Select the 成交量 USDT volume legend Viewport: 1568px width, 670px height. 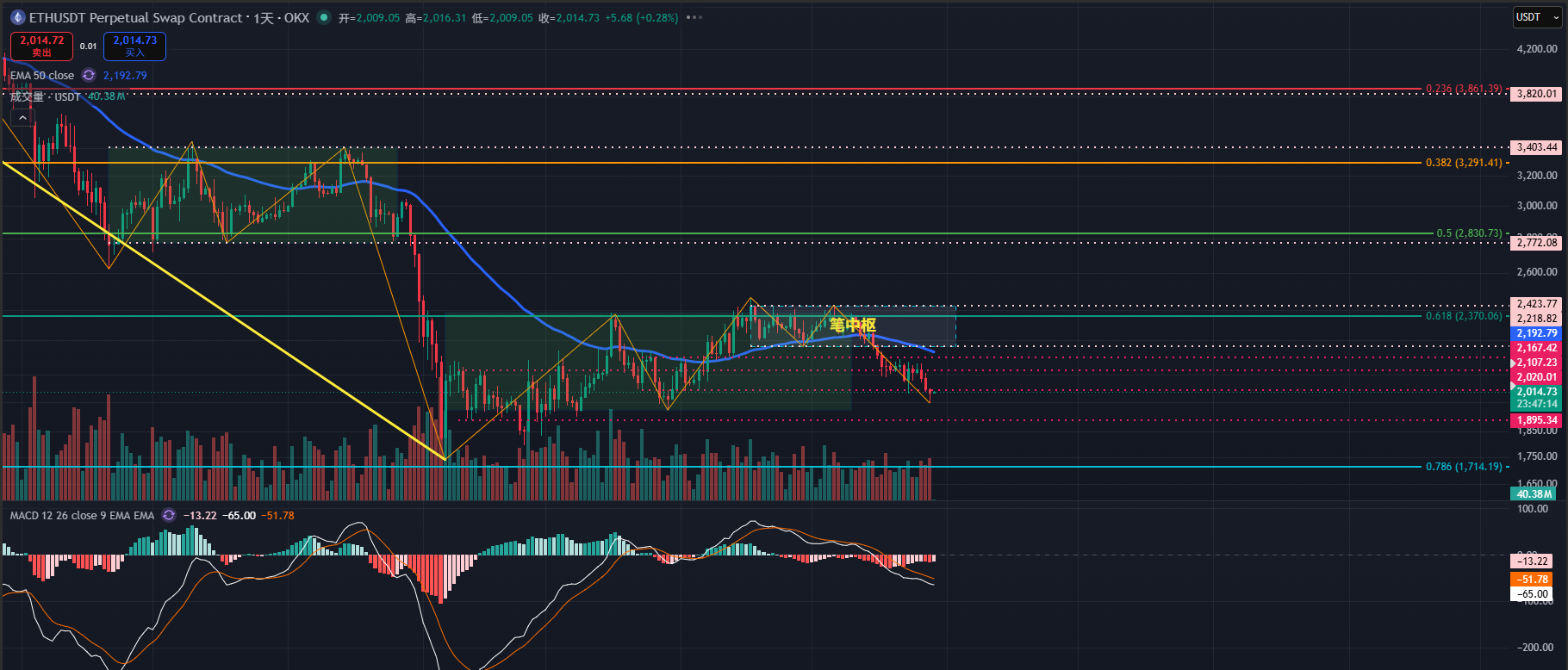(x=45, y=96)
